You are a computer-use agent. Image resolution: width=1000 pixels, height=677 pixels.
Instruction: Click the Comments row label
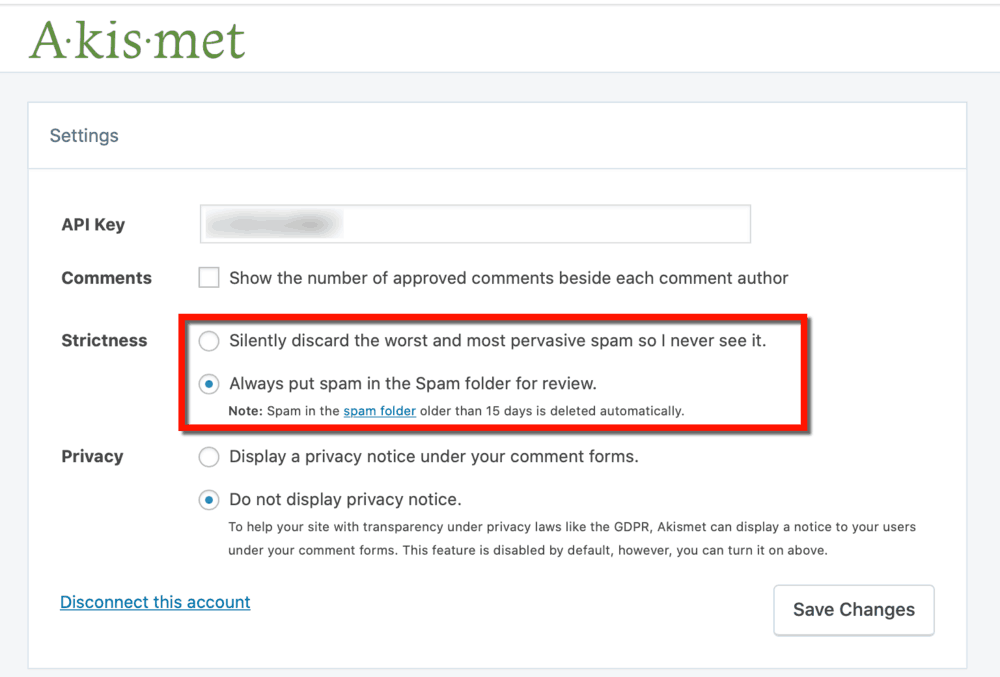click(106, 277)
